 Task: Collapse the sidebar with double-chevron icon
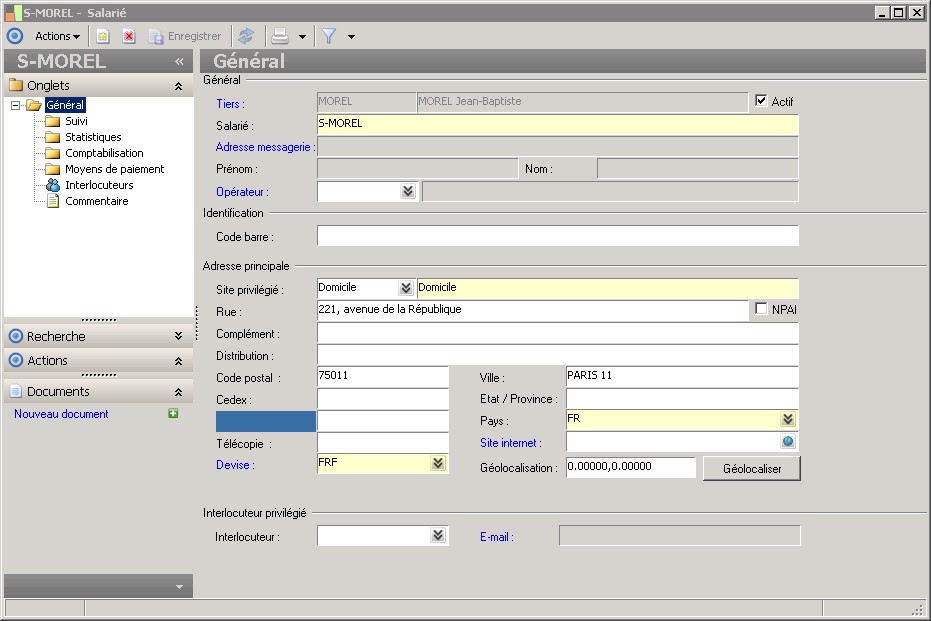click(179, 61)
